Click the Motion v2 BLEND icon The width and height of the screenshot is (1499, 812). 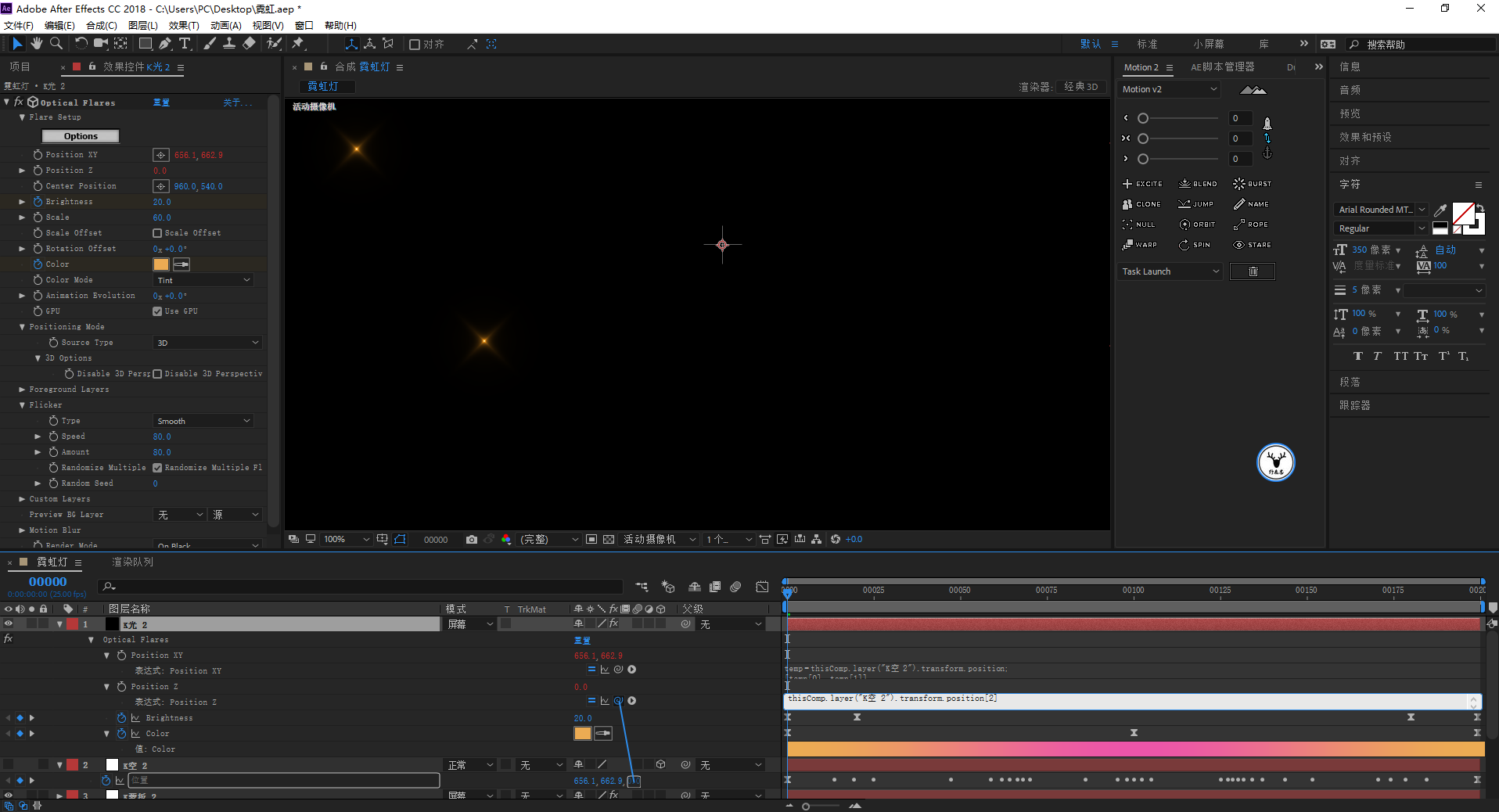(1198, 184)
